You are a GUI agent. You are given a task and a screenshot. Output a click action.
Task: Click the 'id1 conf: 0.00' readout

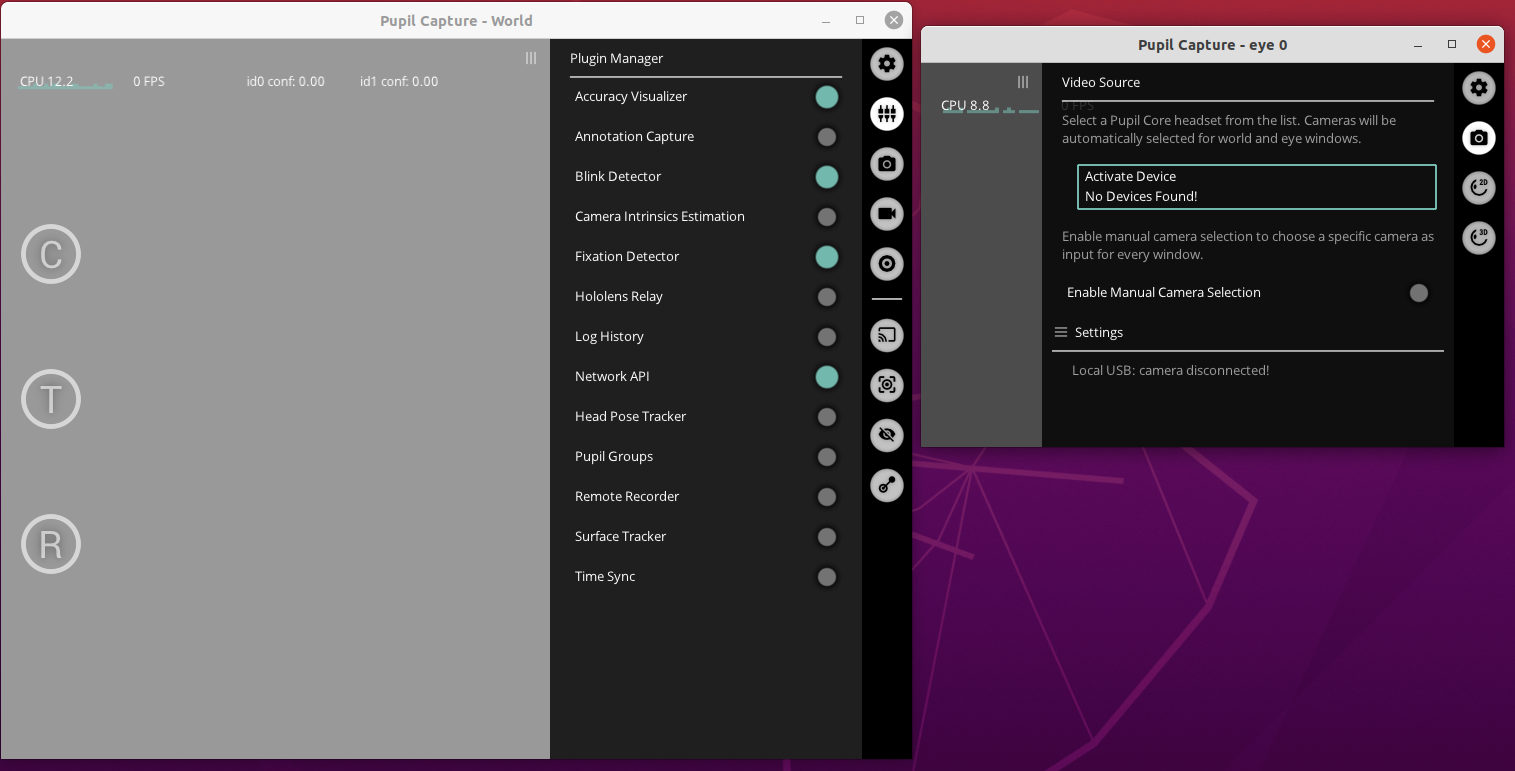[x=399, y=82]
